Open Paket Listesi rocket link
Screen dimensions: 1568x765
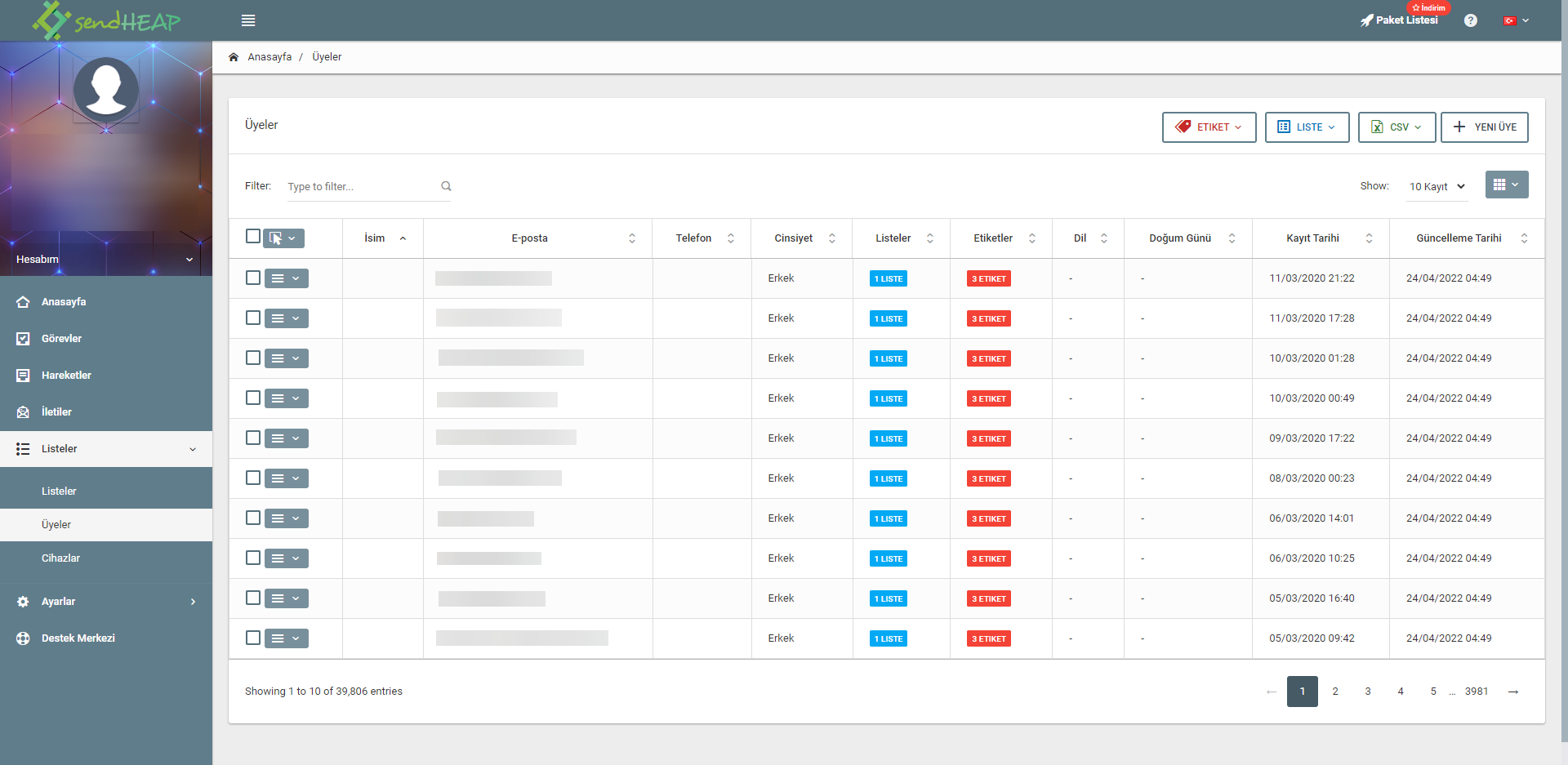click(1399, 20)
